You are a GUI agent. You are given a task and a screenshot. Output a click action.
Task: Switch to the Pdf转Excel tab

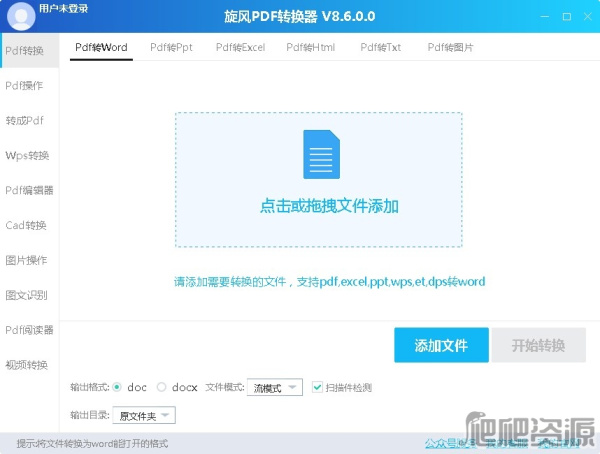(x=240, y=47)
